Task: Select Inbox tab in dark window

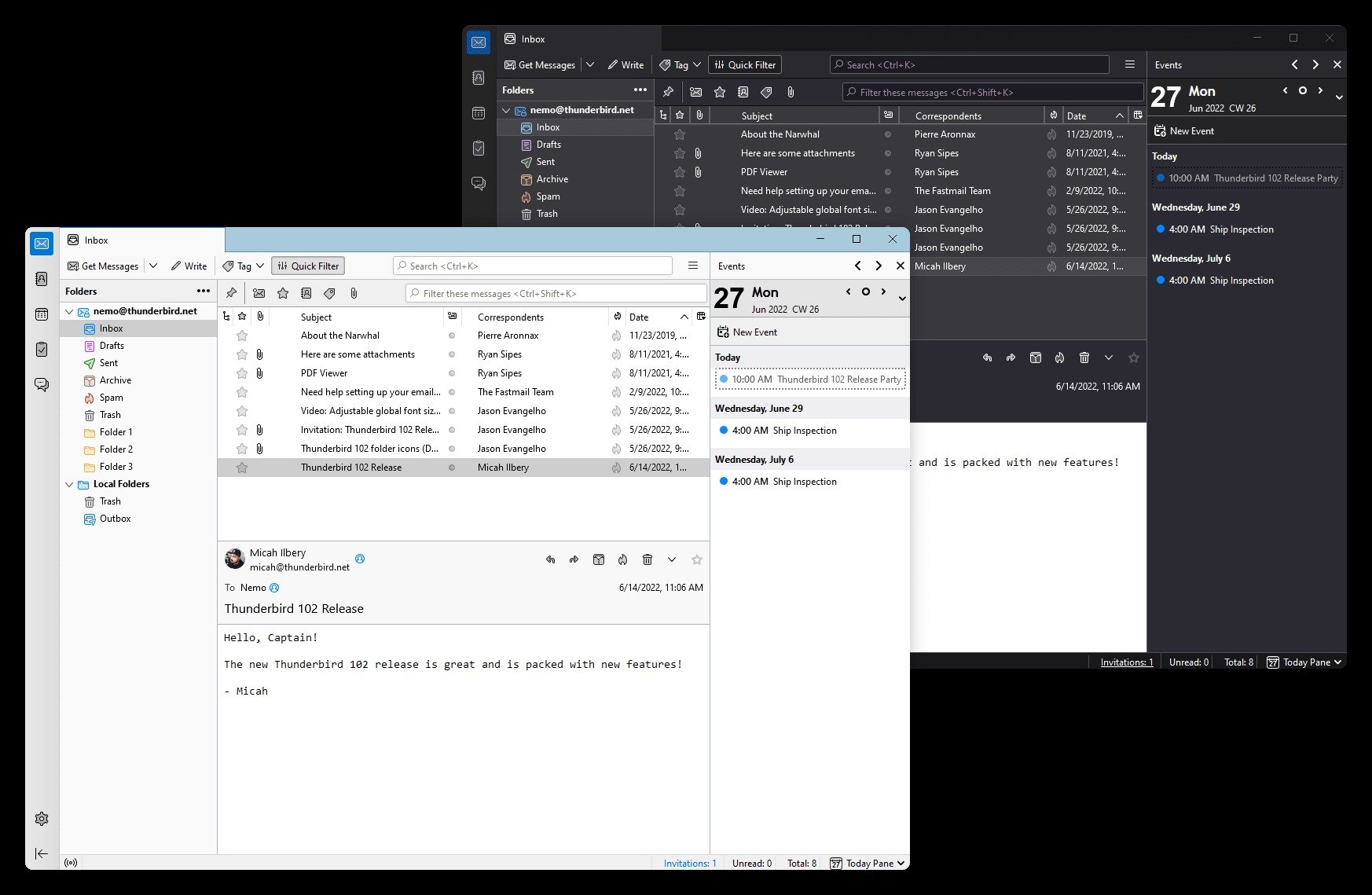Action: 533,39
